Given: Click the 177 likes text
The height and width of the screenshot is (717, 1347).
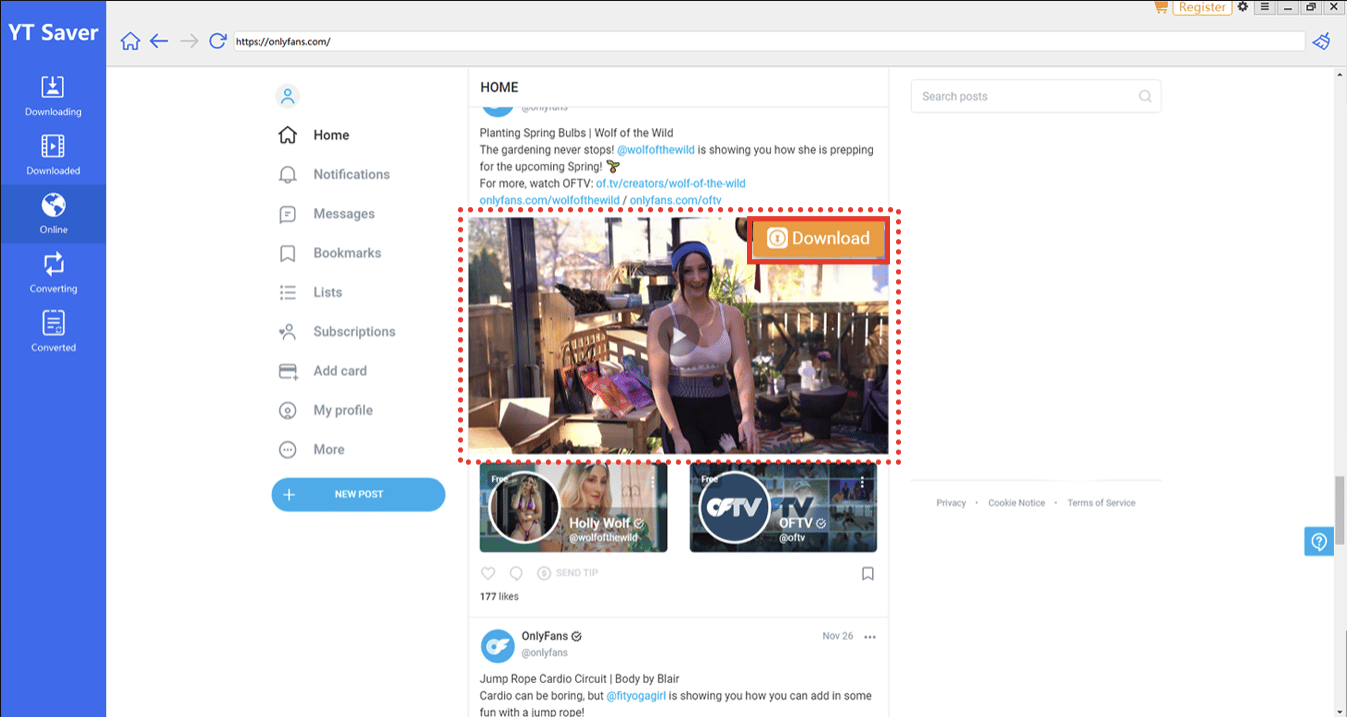Looking at the screenshot, I should (x=499, y=597).
